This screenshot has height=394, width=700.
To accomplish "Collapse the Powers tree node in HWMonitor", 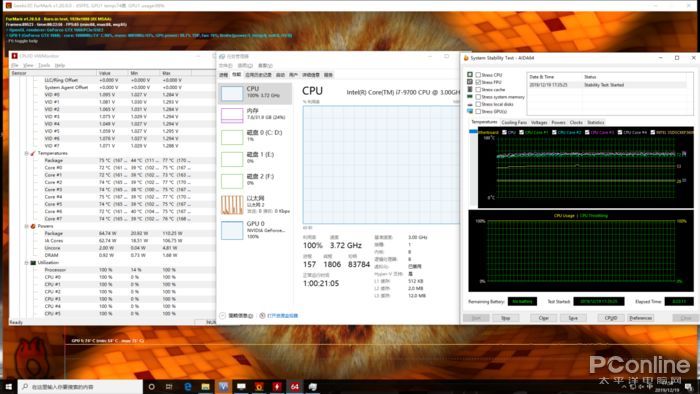I will (x=26, y=226).
